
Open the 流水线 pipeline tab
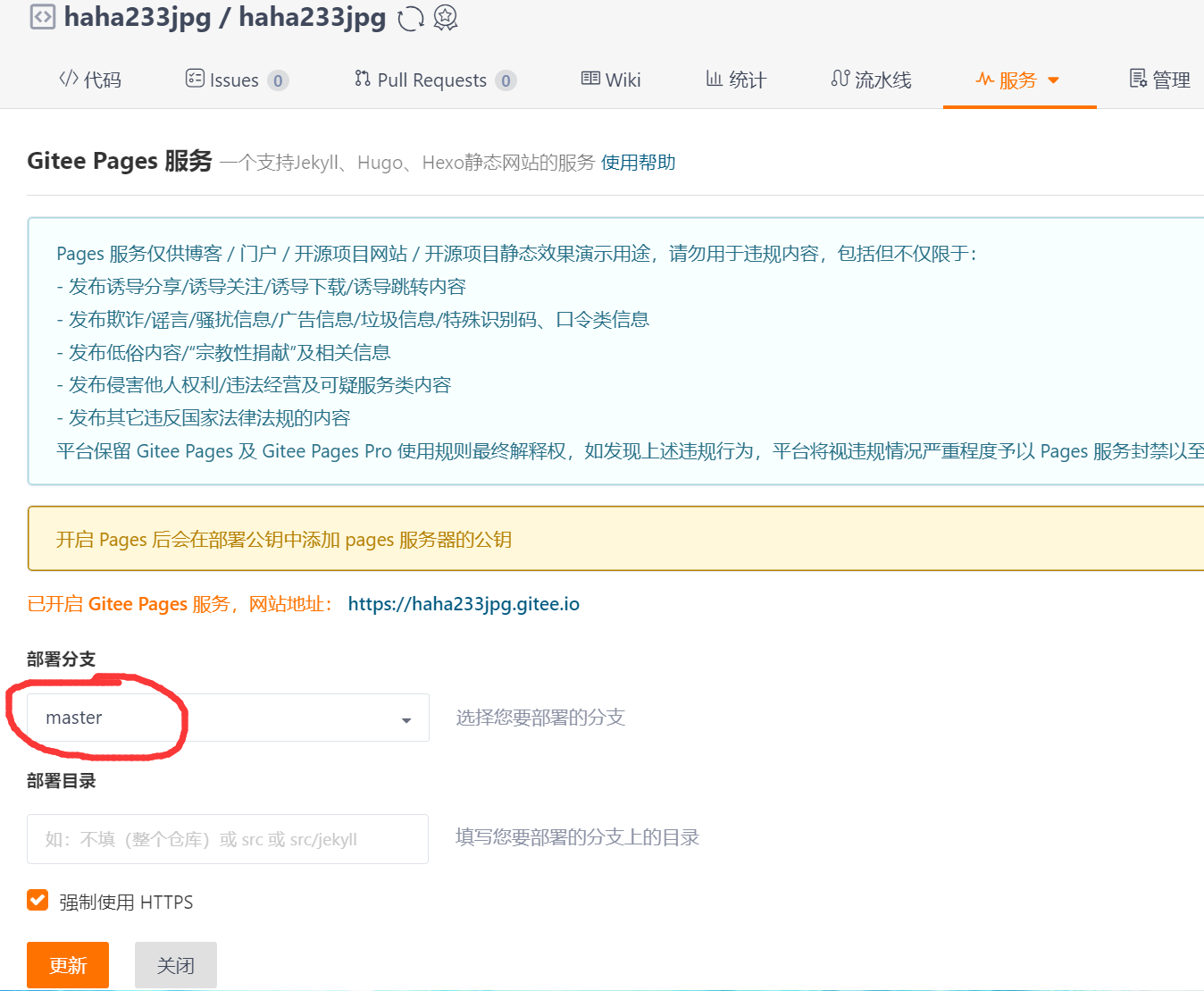871,80
